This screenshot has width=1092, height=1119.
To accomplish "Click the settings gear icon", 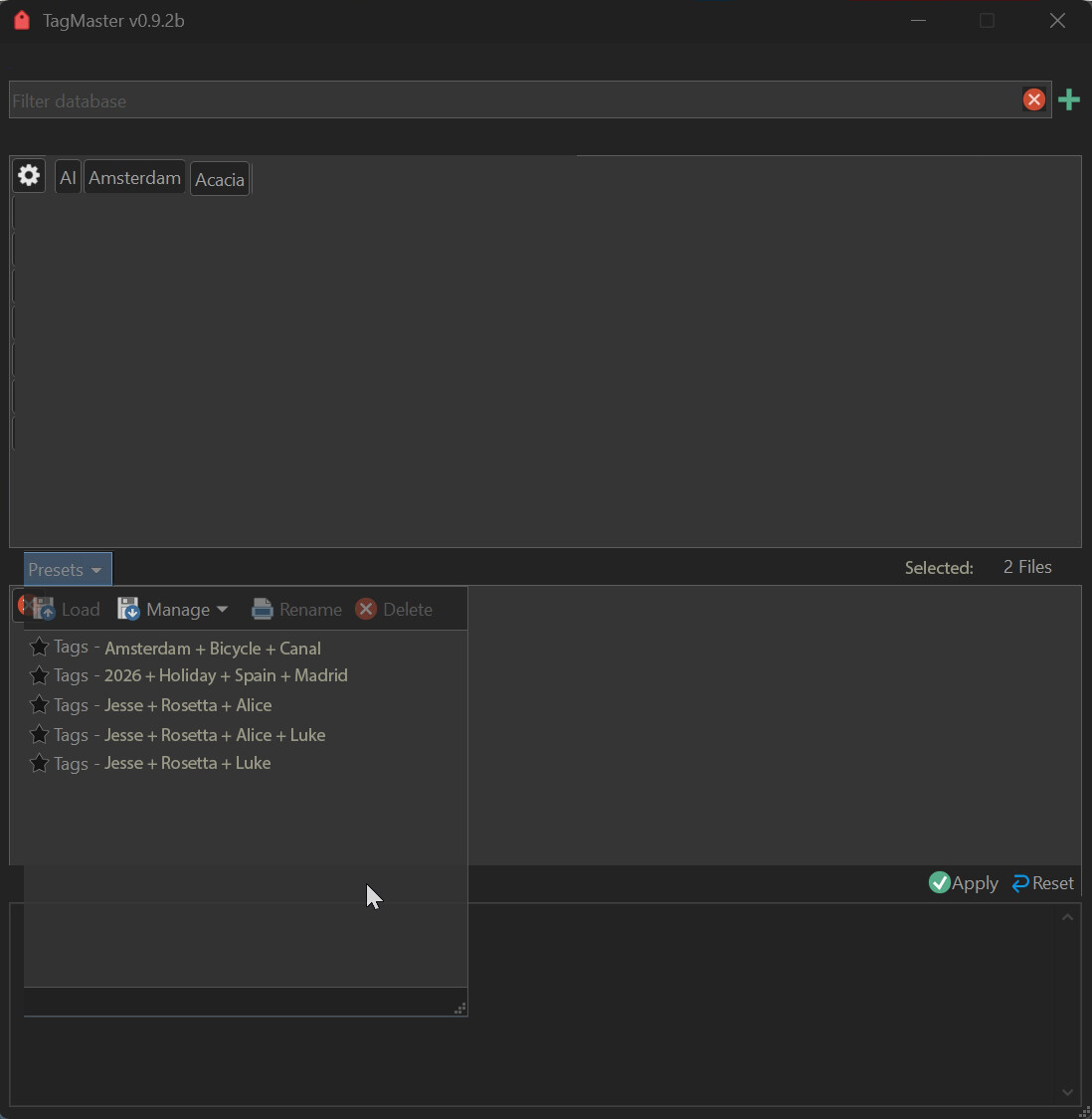I will (x=29, y=176).
